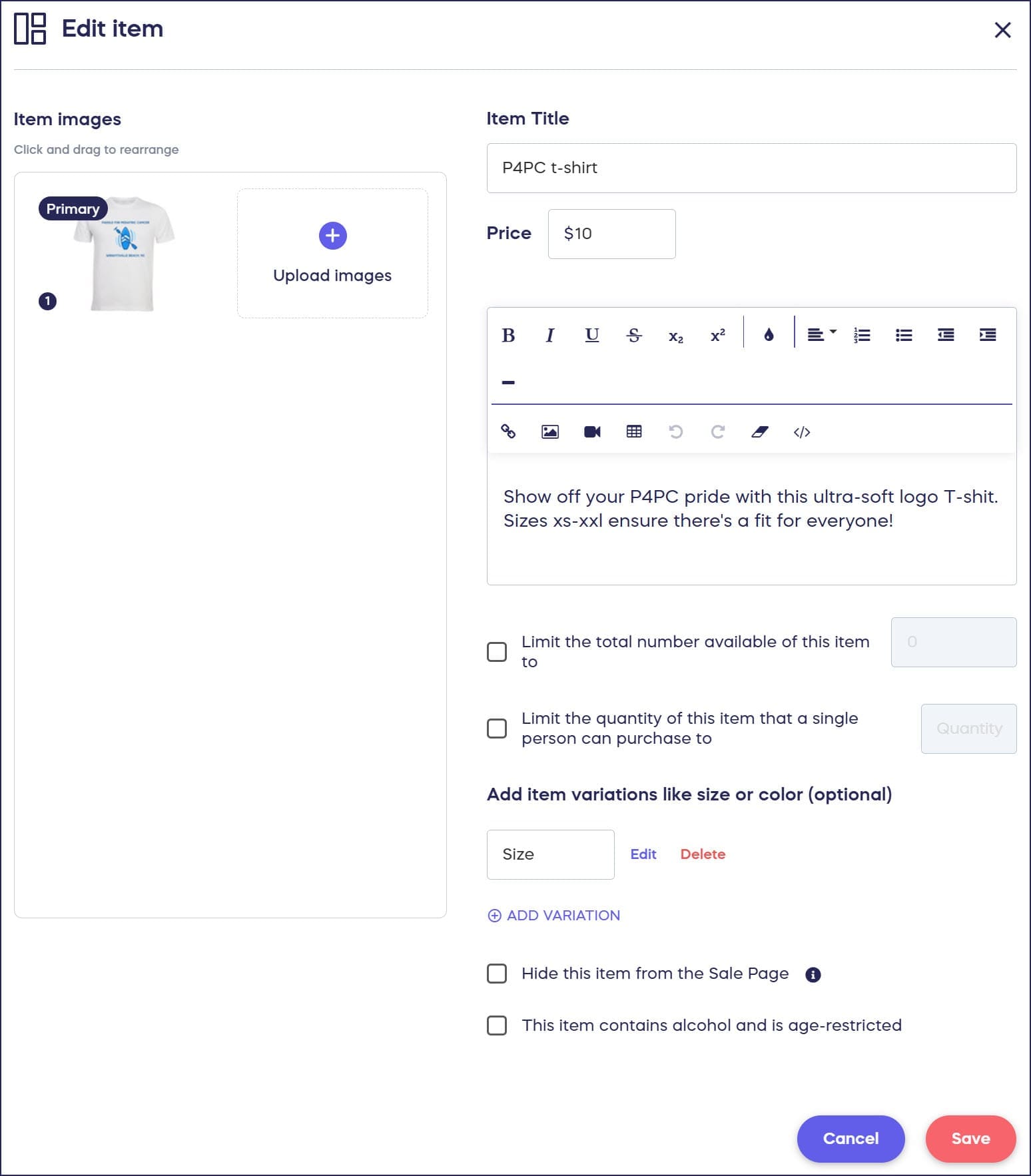The height and width of the screenshot is (1176, 1031).
Task: Open the text color picker droplet
Action: click(769, 335)
